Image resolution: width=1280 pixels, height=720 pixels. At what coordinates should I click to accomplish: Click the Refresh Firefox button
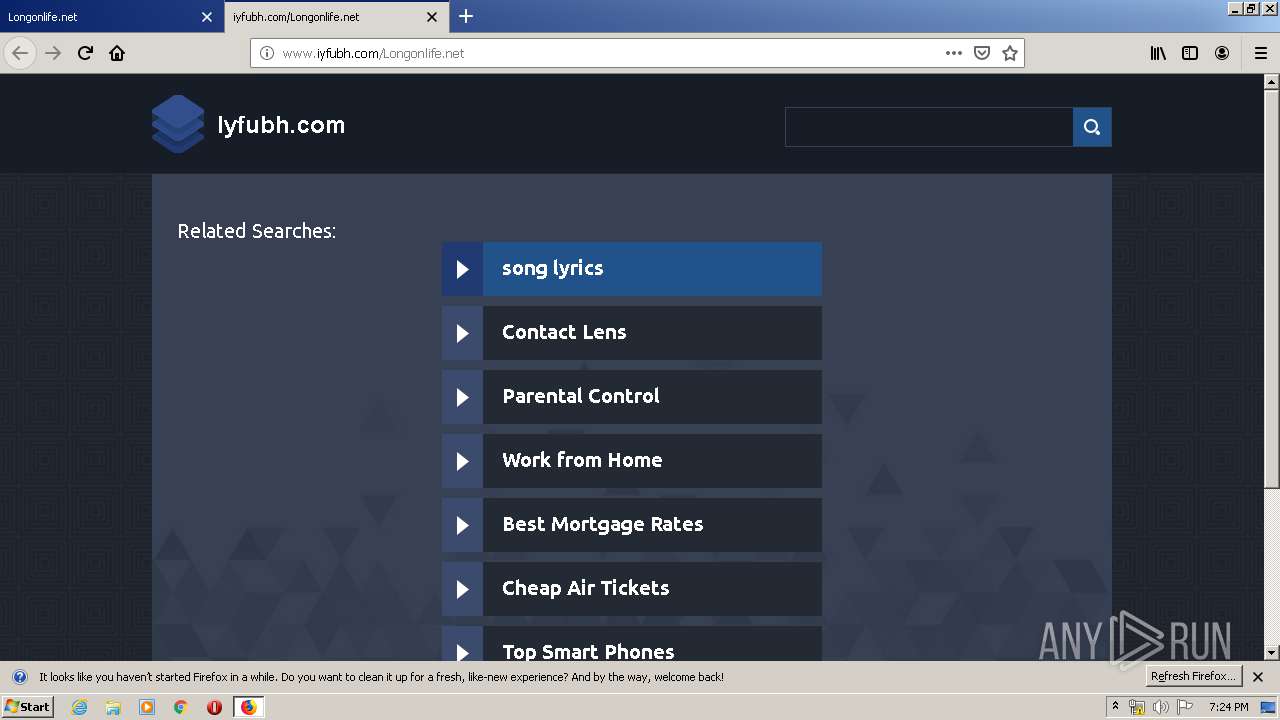[x=1194, y=677]
